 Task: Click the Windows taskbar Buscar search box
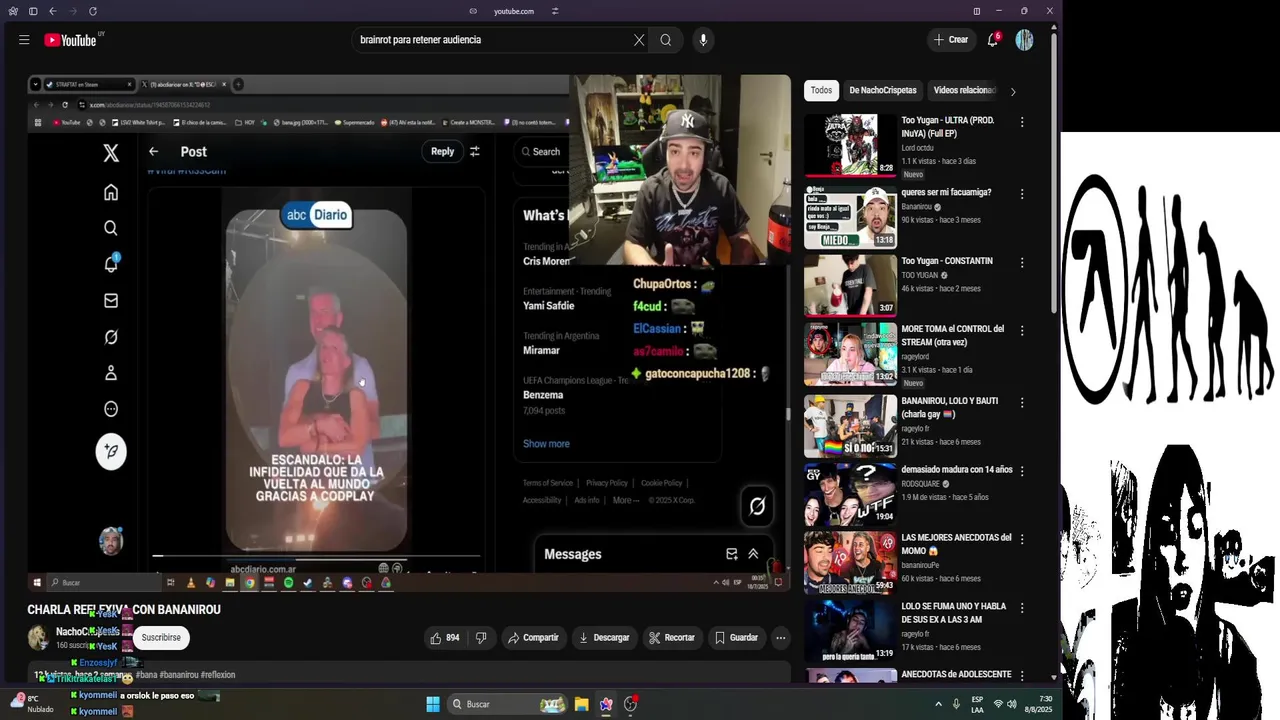click(506, 704)
